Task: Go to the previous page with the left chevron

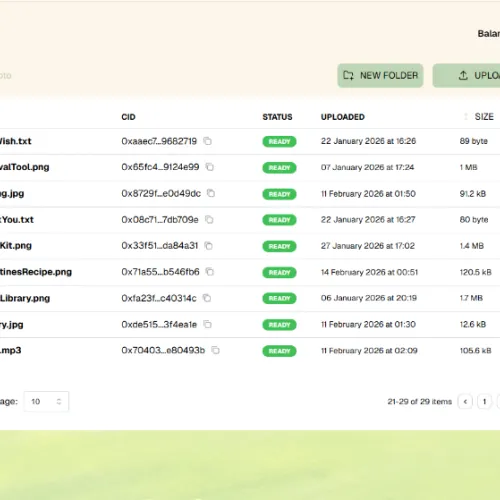Action: point(465,402)
